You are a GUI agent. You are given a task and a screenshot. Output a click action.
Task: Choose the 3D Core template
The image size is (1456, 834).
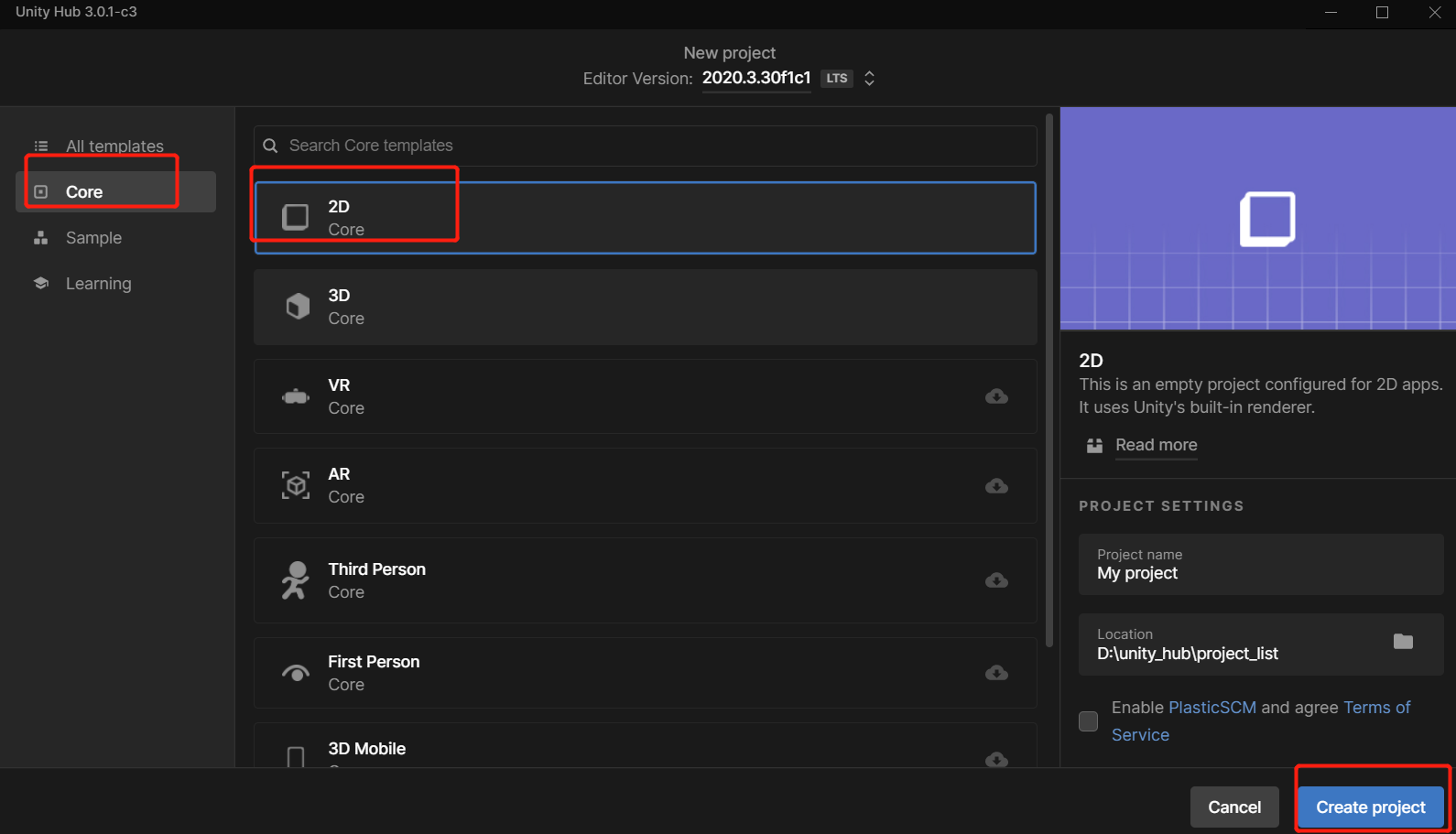coord(645,307)
